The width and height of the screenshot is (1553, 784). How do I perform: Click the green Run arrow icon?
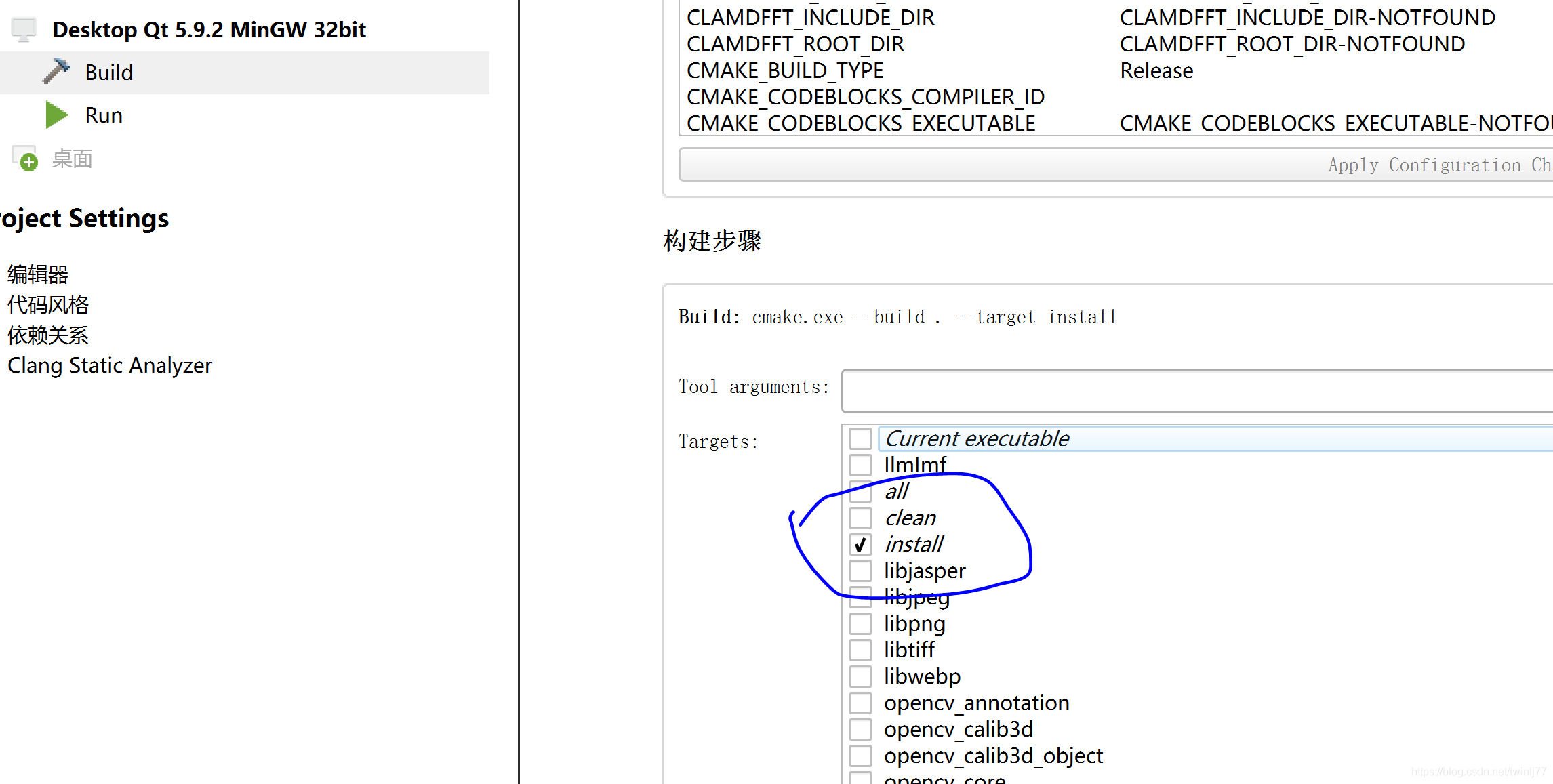click(57, 115)
